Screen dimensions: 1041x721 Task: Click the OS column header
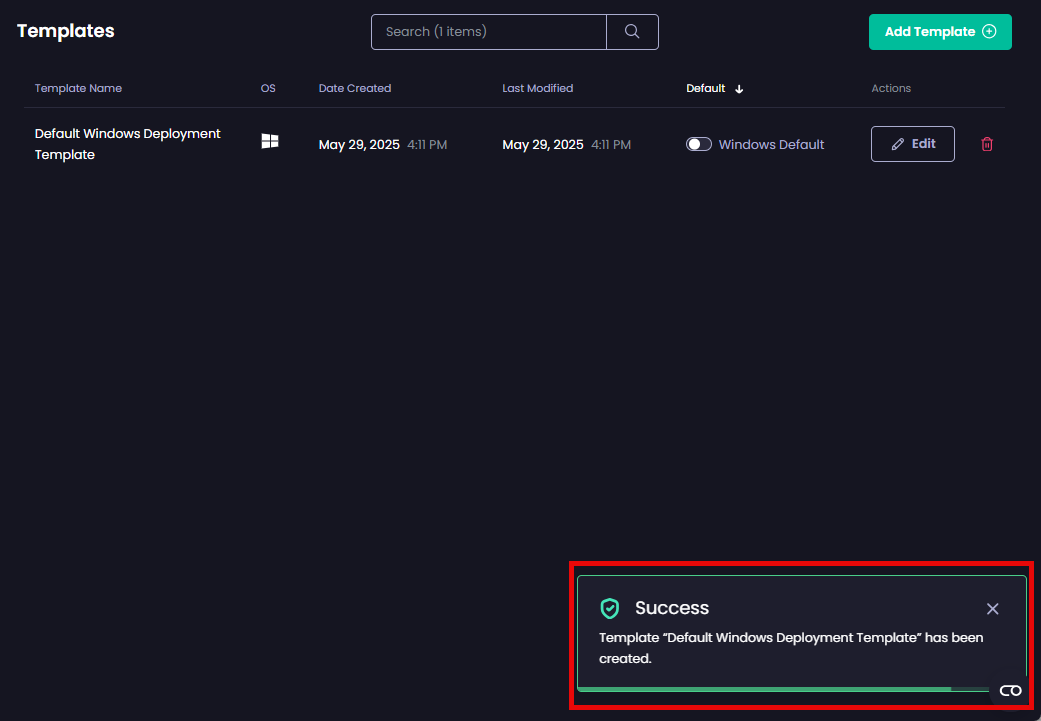pos(268,88)
